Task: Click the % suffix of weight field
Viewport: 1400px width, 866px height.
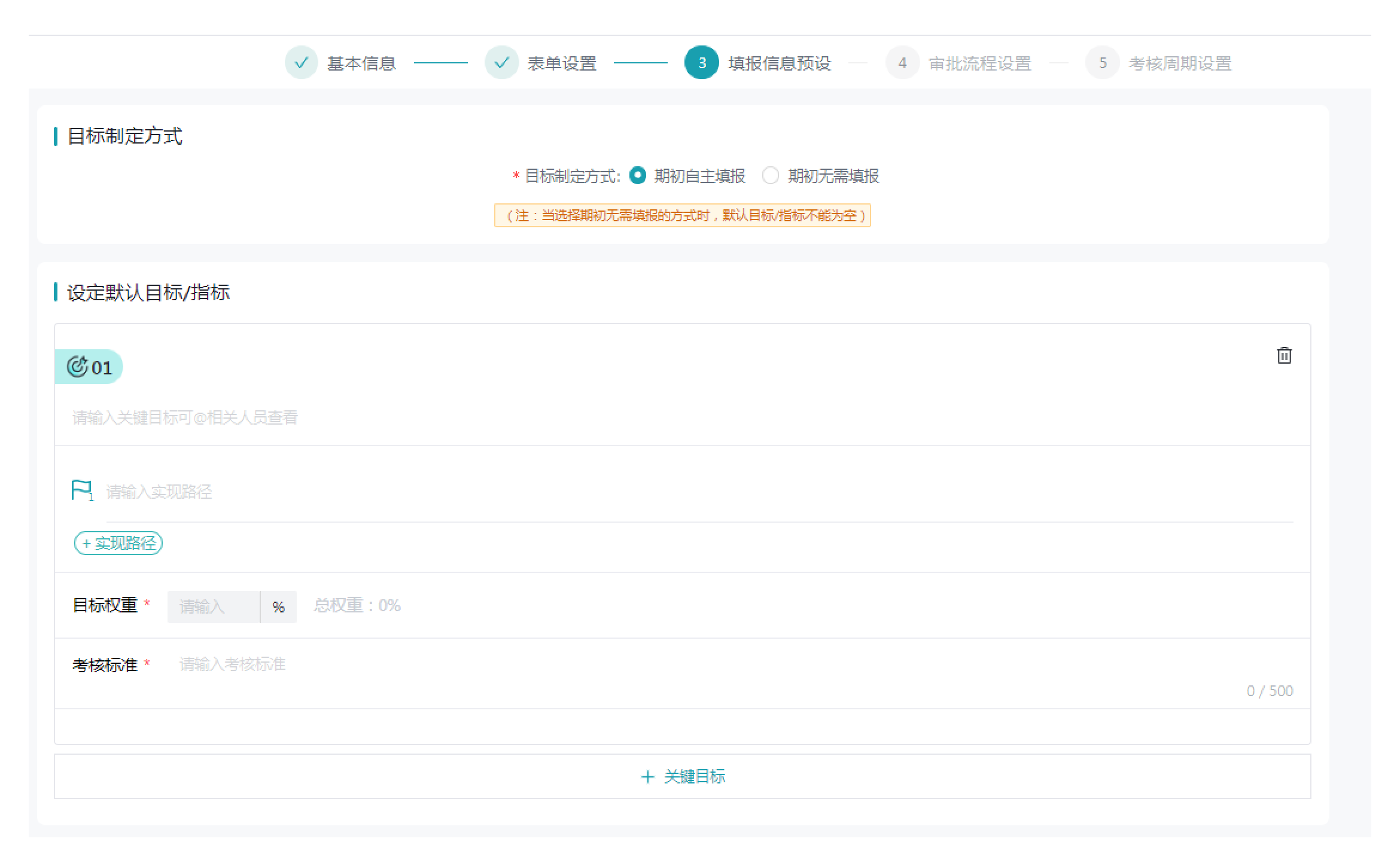Action: pos(278,607)
